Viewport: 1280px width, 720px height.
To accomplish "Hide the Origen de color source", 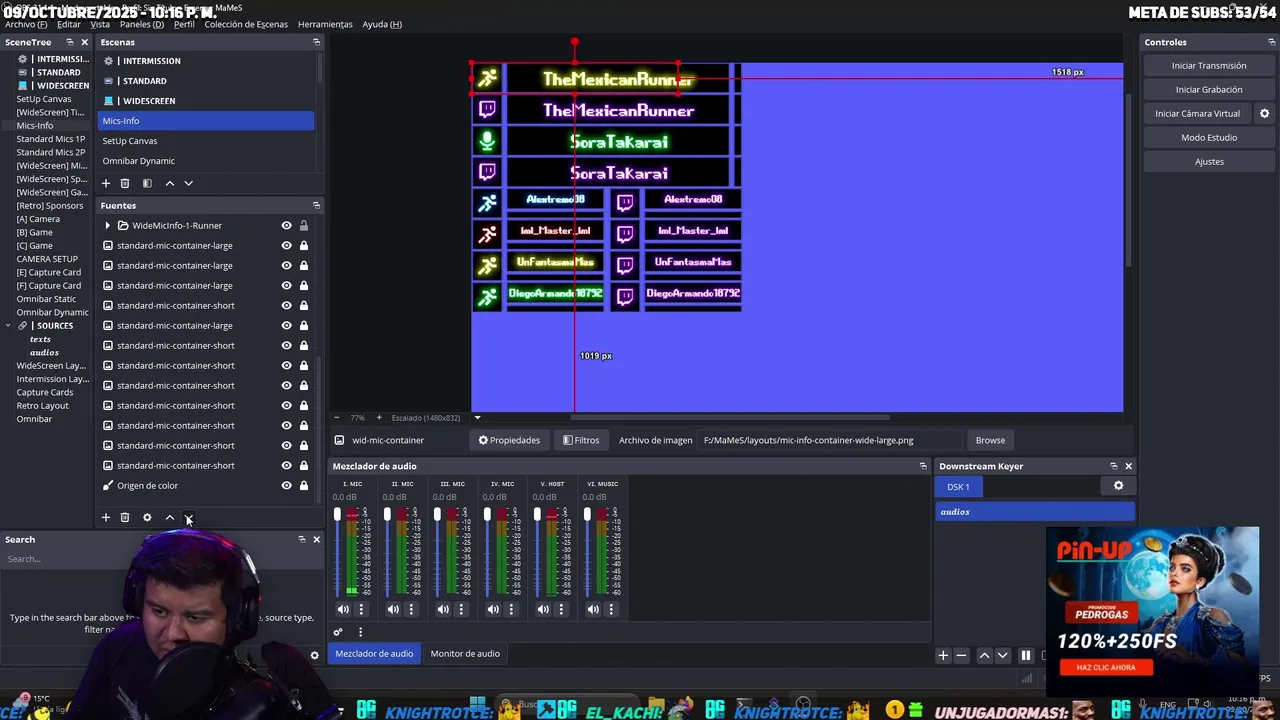I will coord(286,485).
